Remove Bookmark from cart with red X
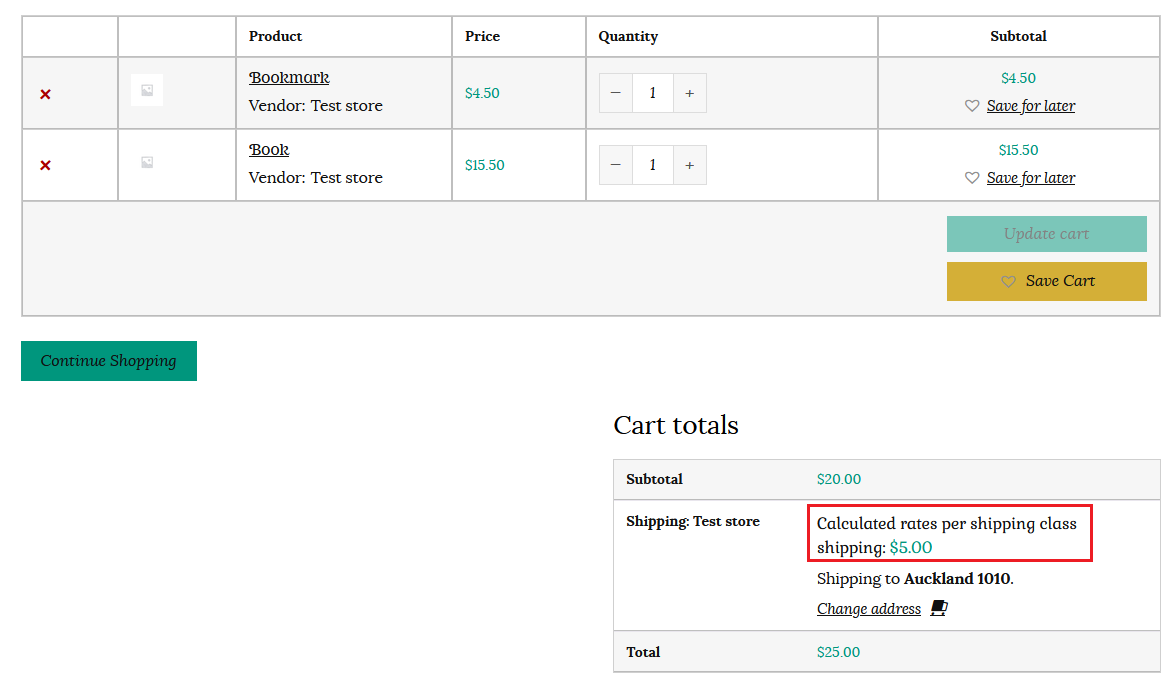Viewport: 1173px width, 679px height. pos(46,94)
